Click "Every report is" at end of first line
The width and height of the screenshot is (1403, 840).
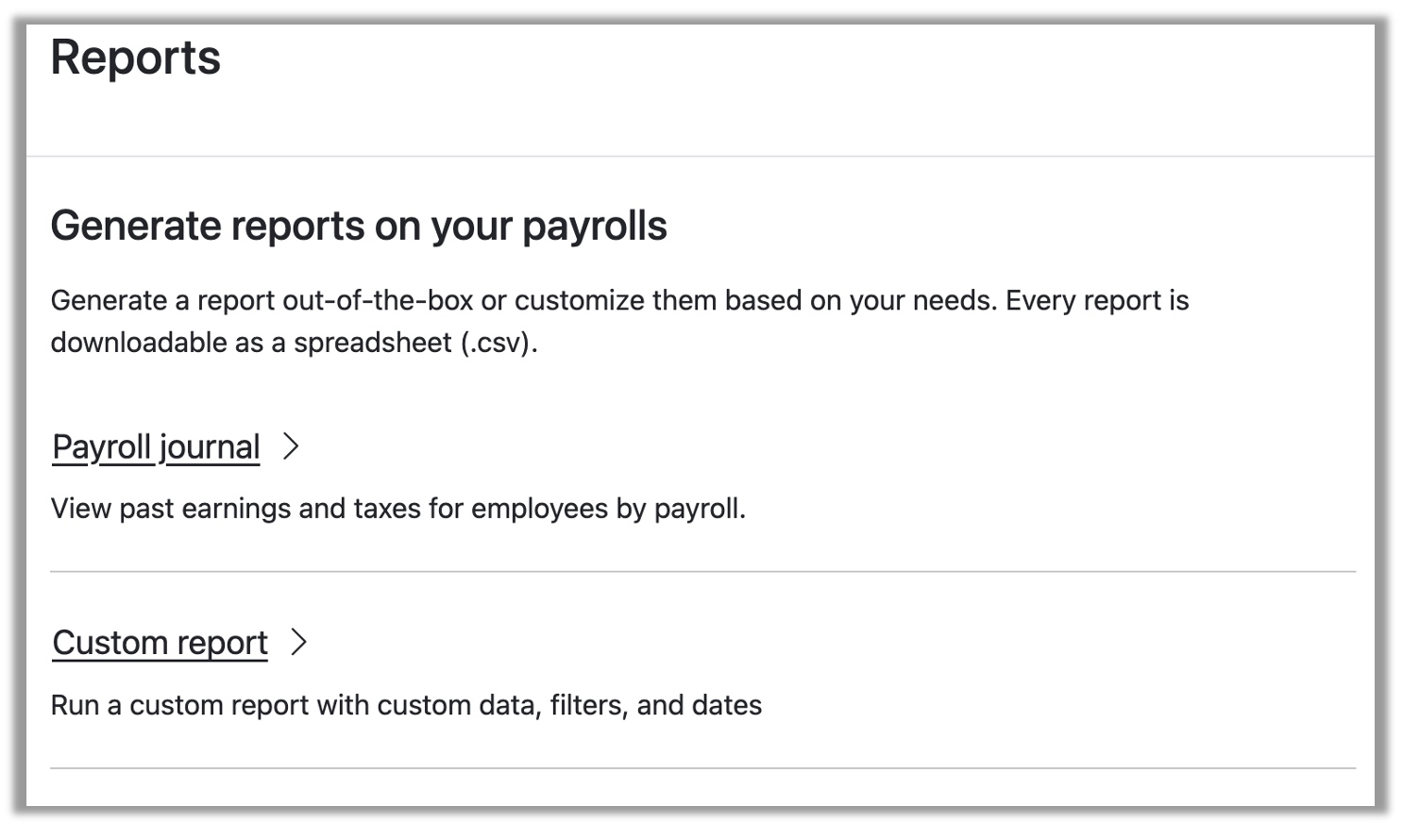[1097, 301]
